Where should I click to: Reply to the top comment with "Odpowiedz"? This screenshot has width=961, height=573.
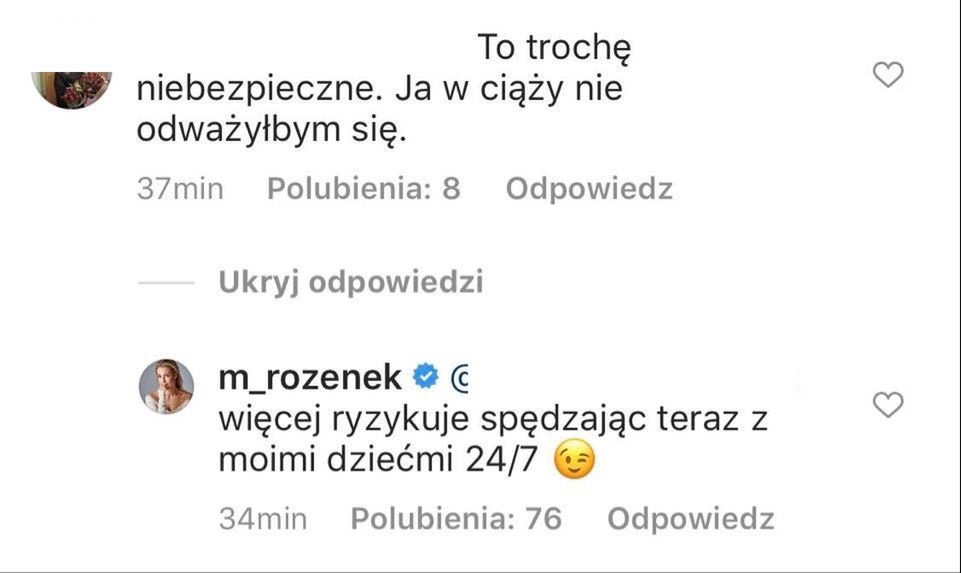(589, 189)
